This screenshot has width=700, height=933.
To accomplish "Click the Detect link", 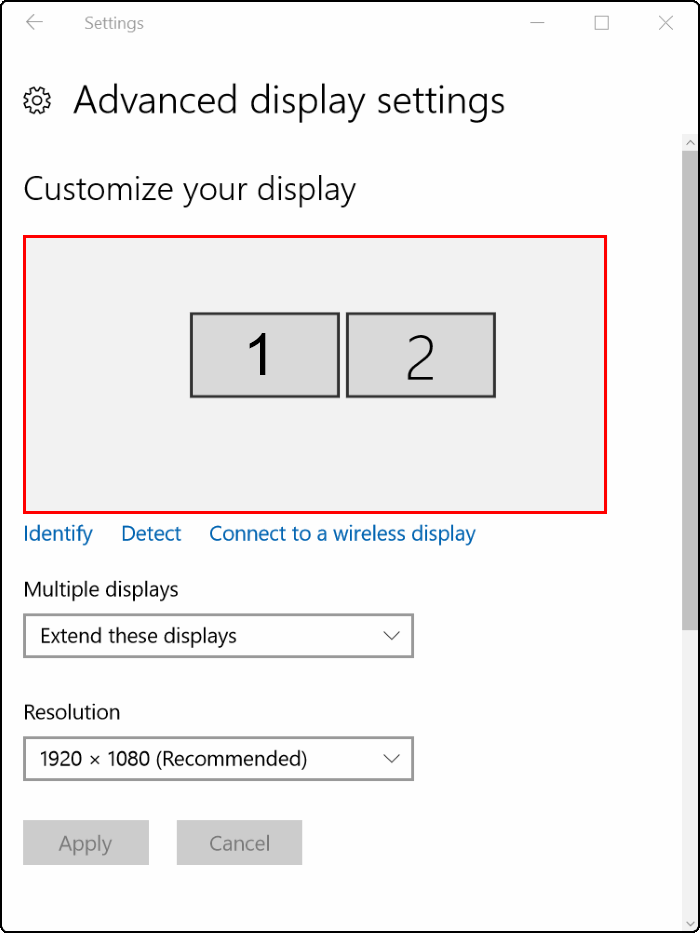I will (x=151, y=534).
